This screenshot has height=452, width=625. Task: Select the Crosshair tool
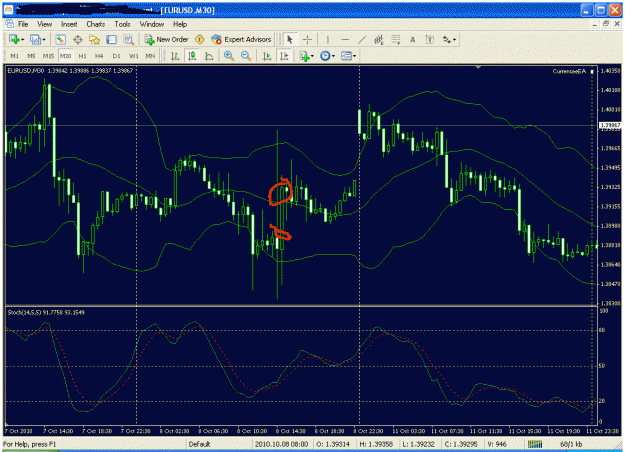[x=307, y=39]
